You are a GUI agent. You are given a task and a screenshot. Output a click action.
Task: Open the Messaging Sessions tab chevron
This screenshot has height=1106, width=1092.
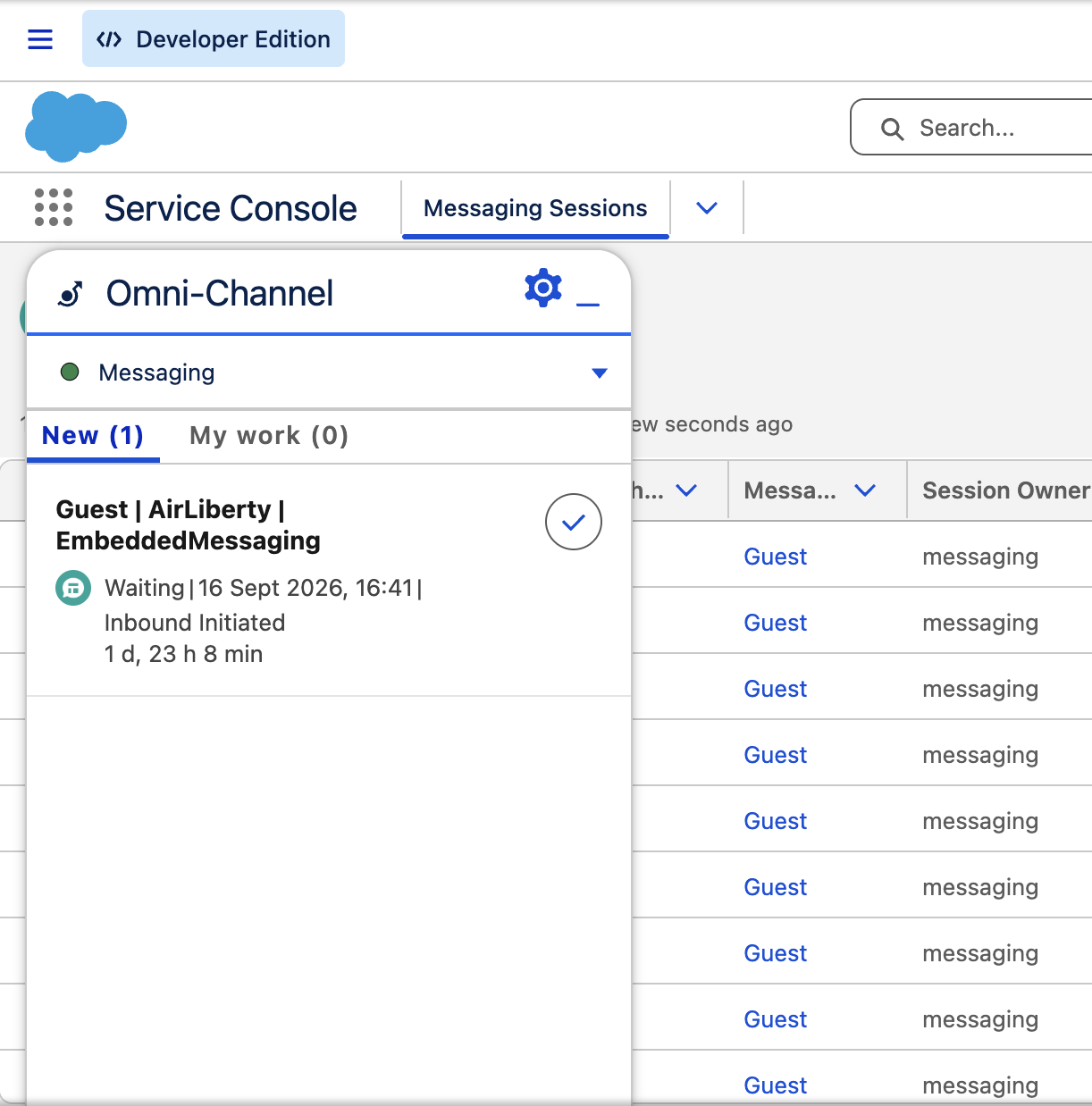(x=707, y=208)
